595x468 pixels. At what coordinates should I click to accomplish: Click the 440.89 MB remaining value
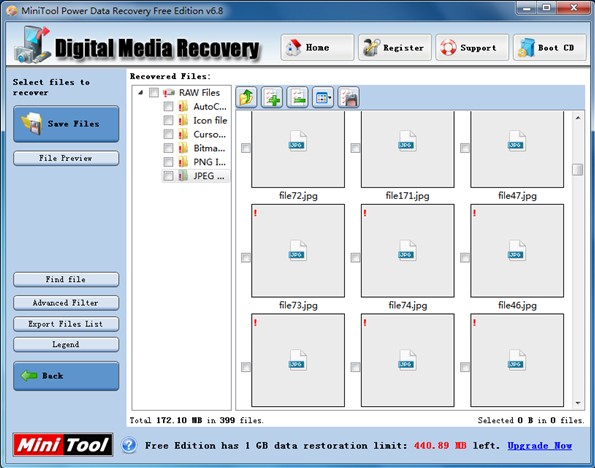[440, 445]
